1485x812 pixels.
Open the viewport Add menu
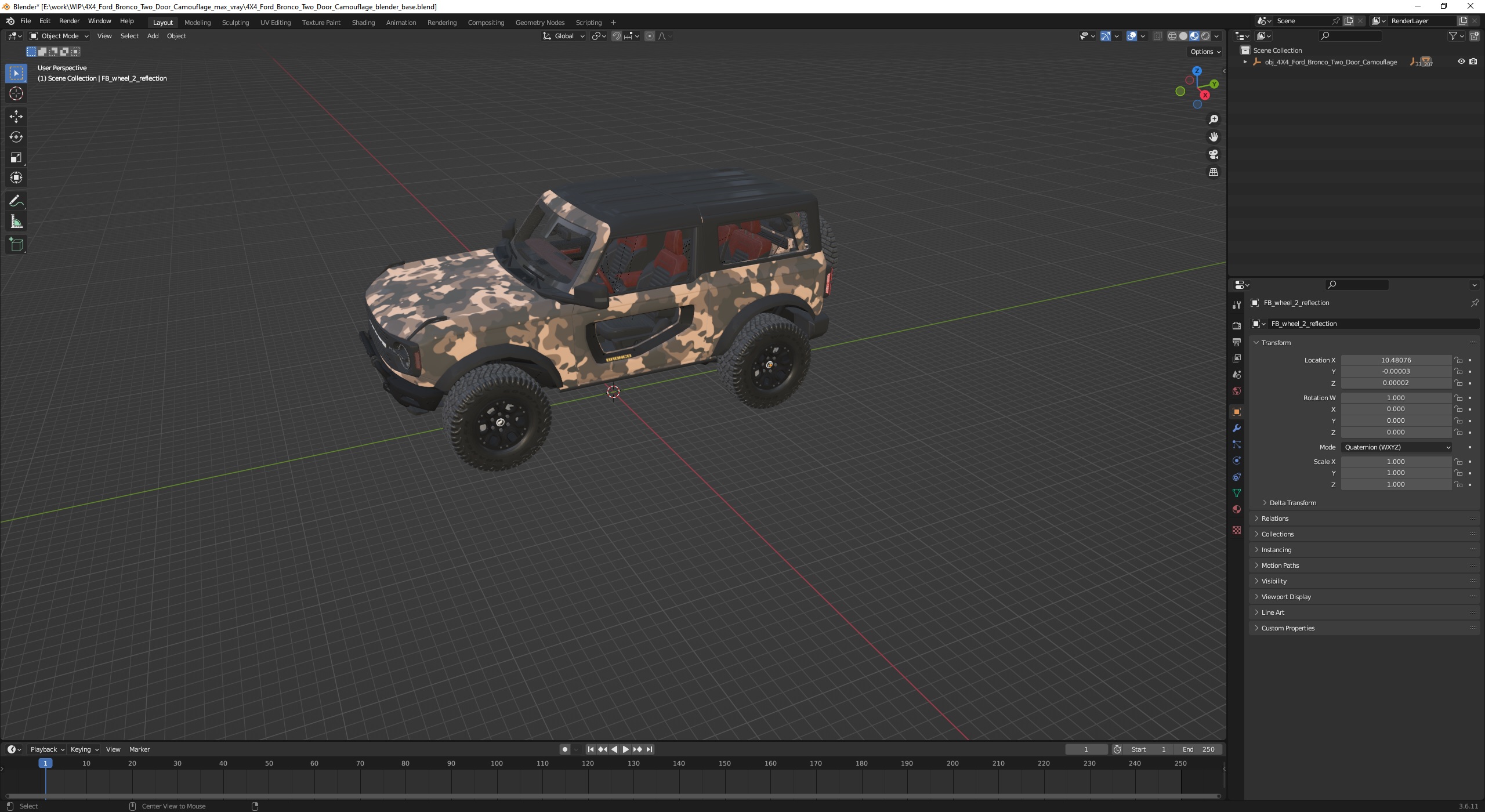153,36
